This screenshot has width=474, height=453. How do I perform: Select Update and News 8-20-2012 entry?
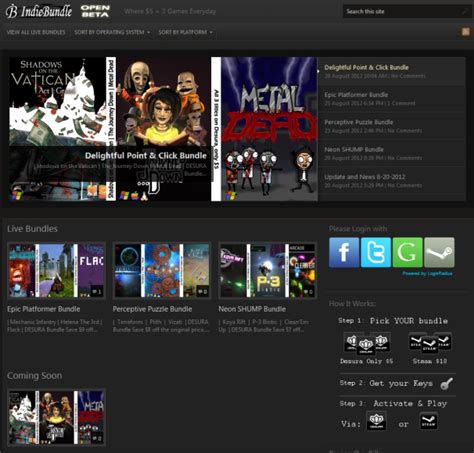[365, 177]
